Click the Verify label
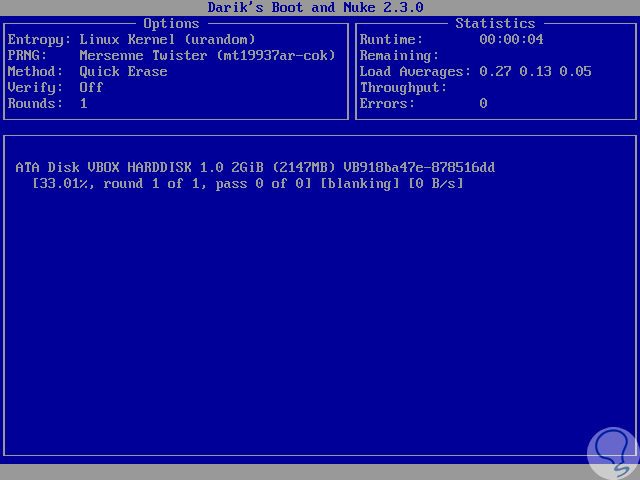The height and width of the screenshot is (480, 640). [x=35, y=88]
